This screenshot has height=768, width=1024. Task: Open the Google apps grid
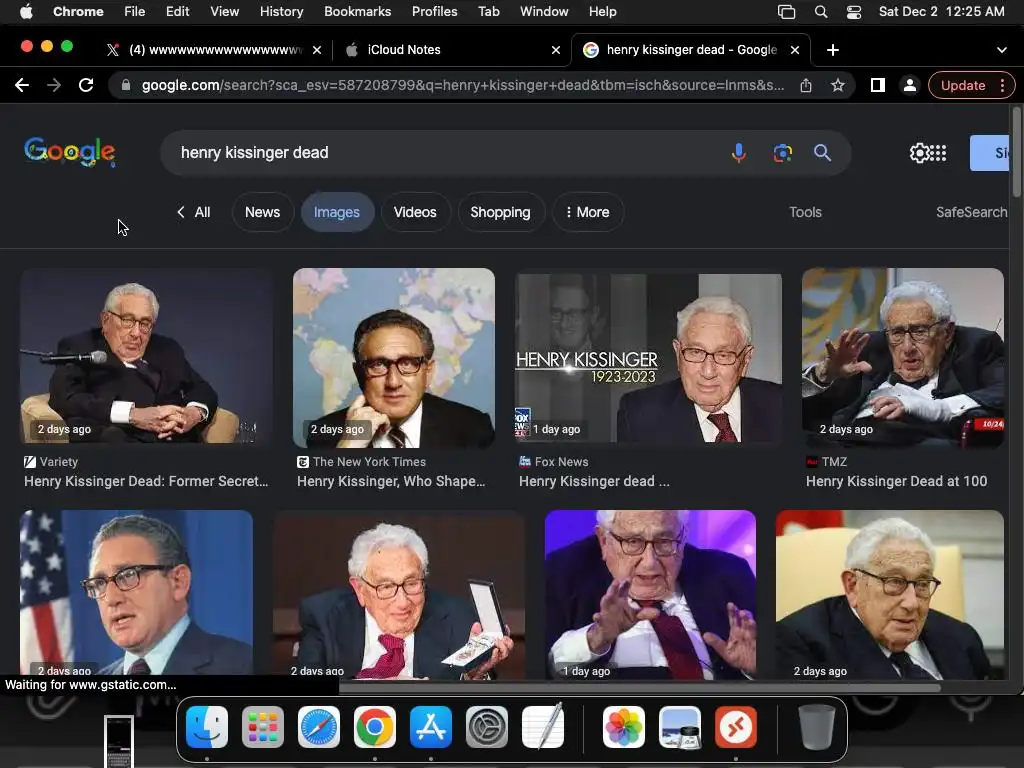tap(938, 153)
